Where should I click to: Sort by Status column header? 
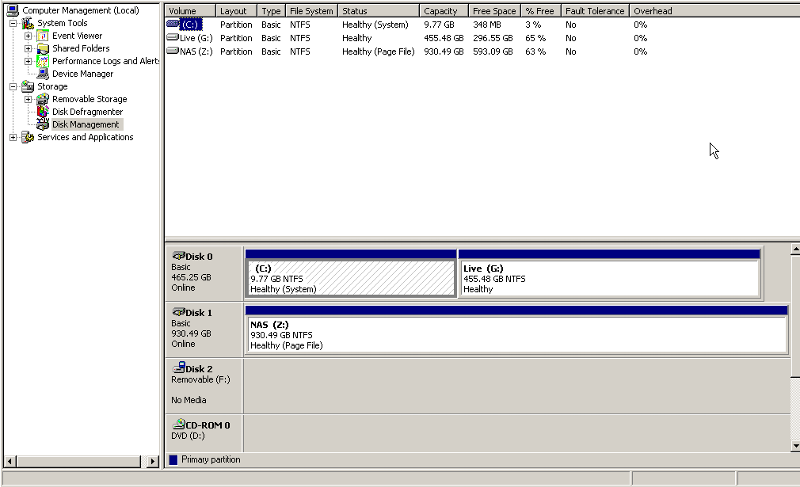click(379, 11)
